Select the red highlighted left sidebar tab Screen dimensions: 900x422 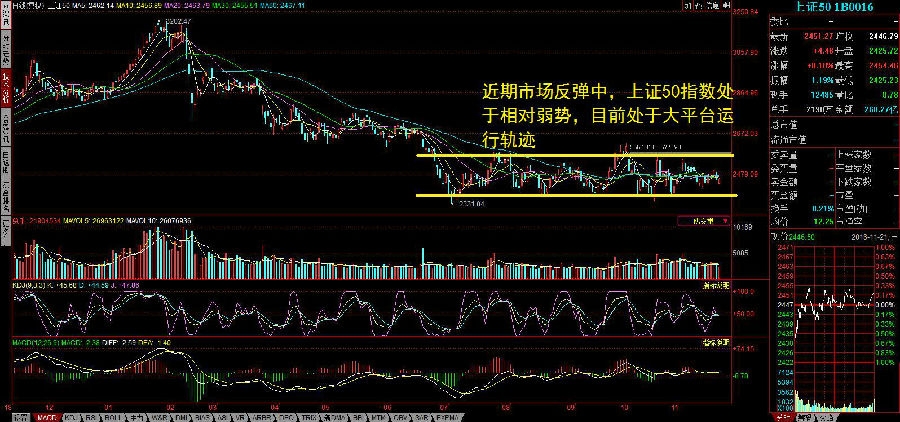tap(6, 87)
